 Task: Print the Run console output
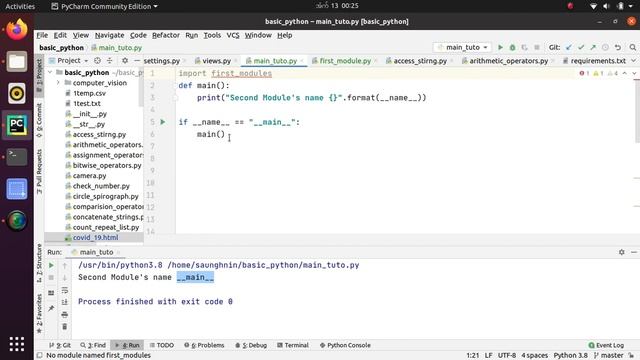(x=64, y=314)
